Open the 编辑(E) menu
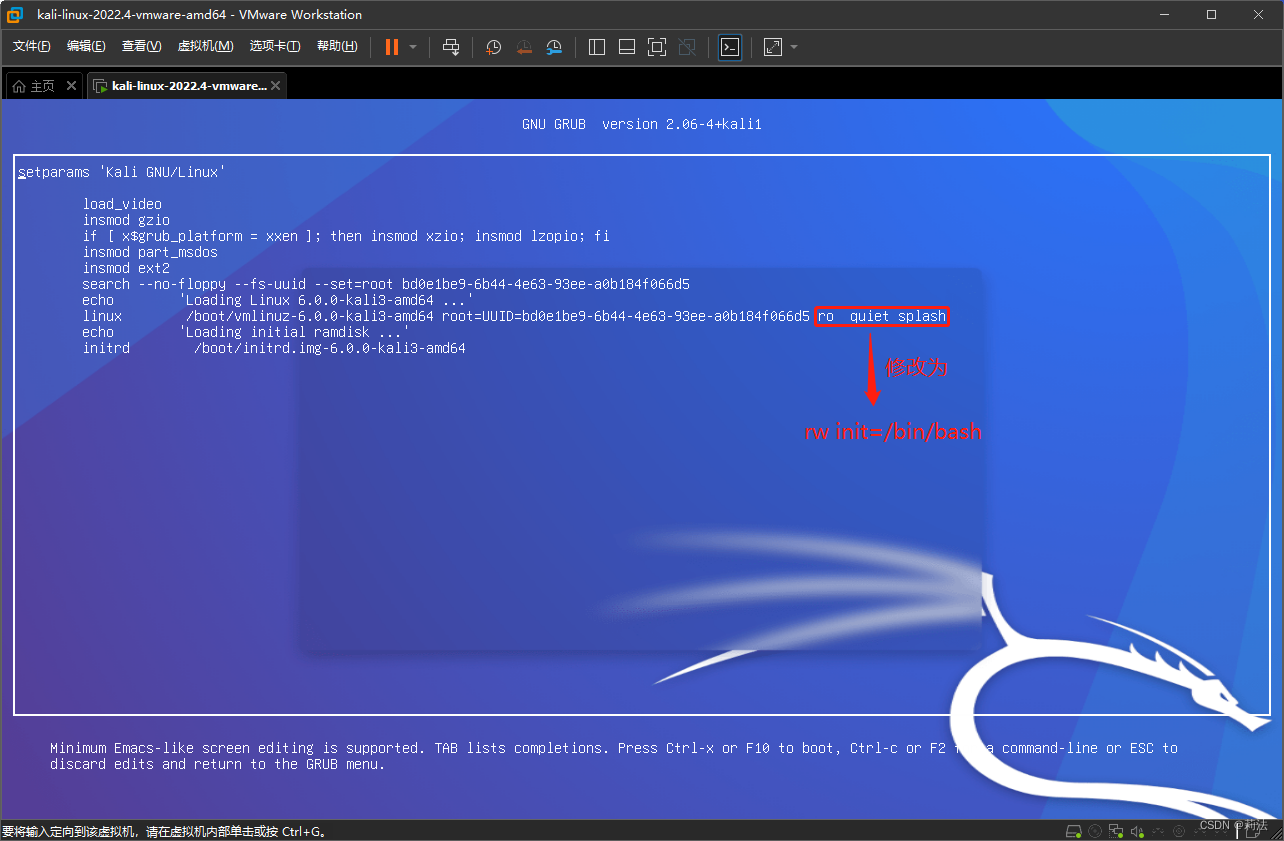 (86, 46)
